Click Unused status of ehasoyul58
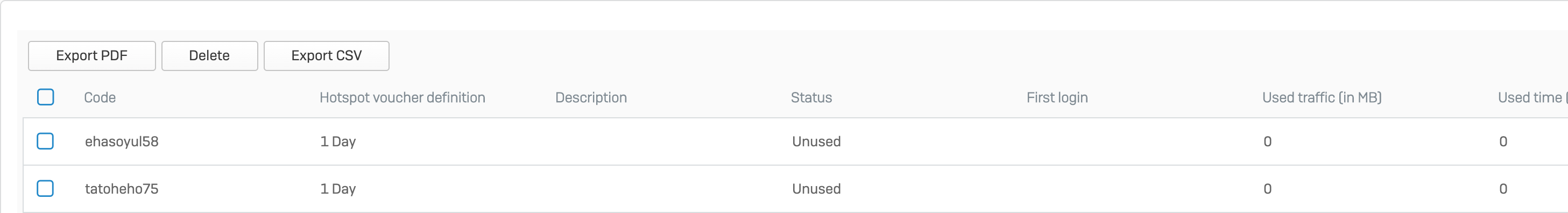 click(x=816, y=142)
